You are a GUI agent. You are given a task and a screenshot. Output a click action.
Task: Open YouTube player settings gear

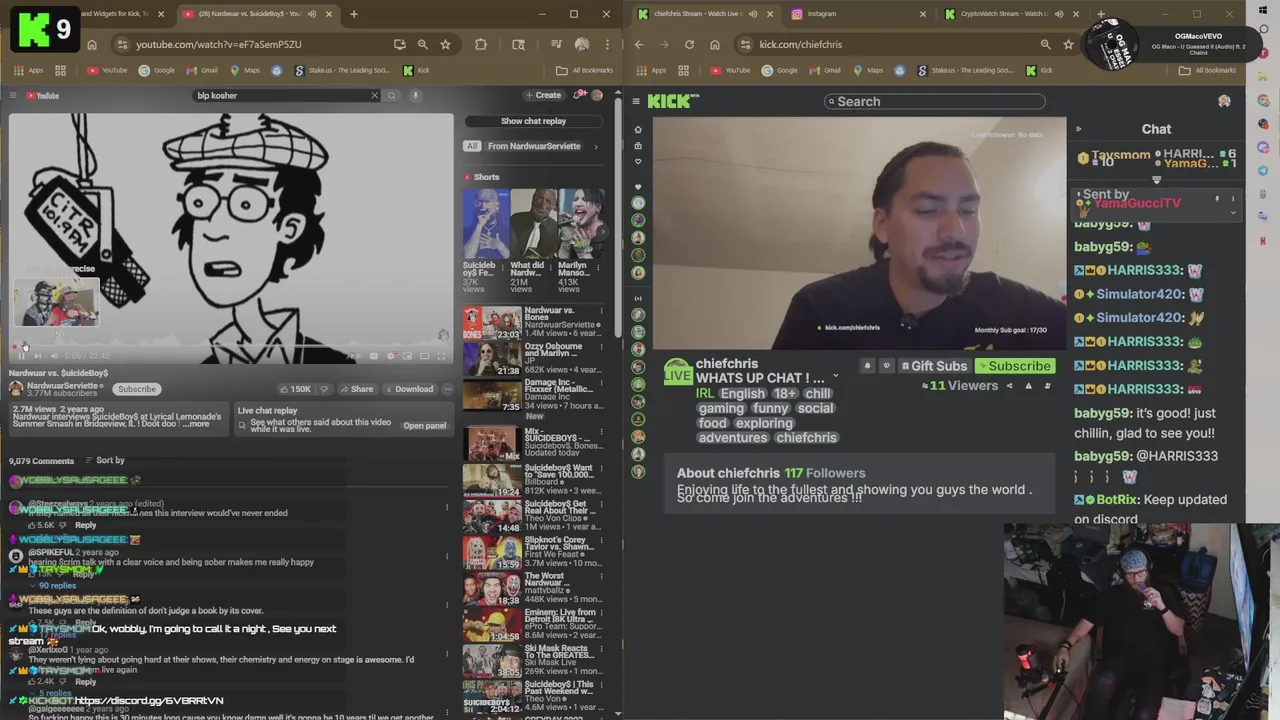391,356
